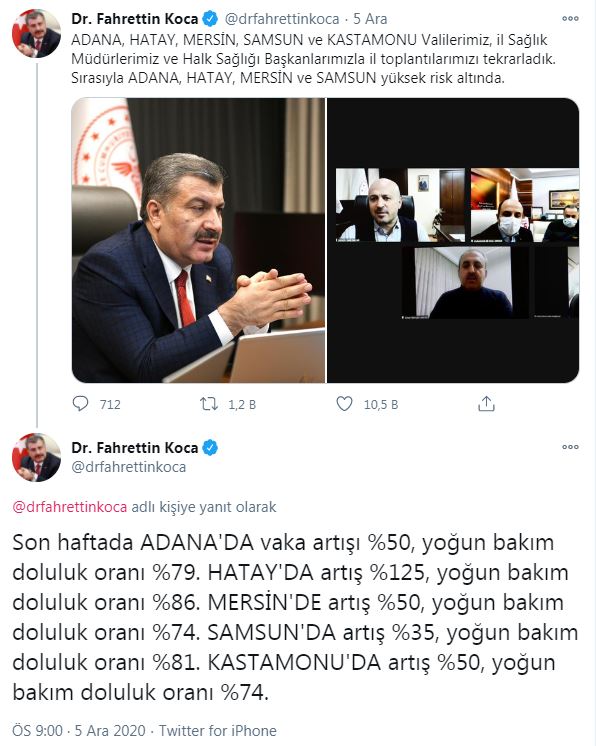Open the 'Twitter for iPhone' source link
Screen dimensions: 596x746
pos(217,730)
